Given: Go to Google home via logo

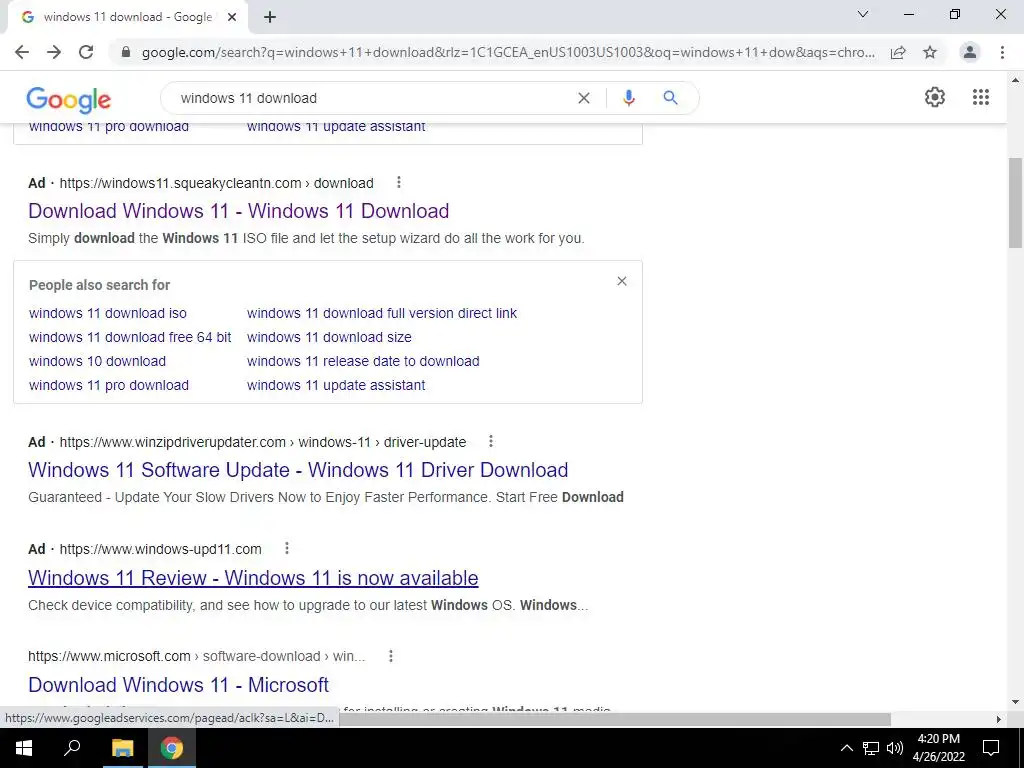Looking at the screenshot, I should (x=69, y=99).
